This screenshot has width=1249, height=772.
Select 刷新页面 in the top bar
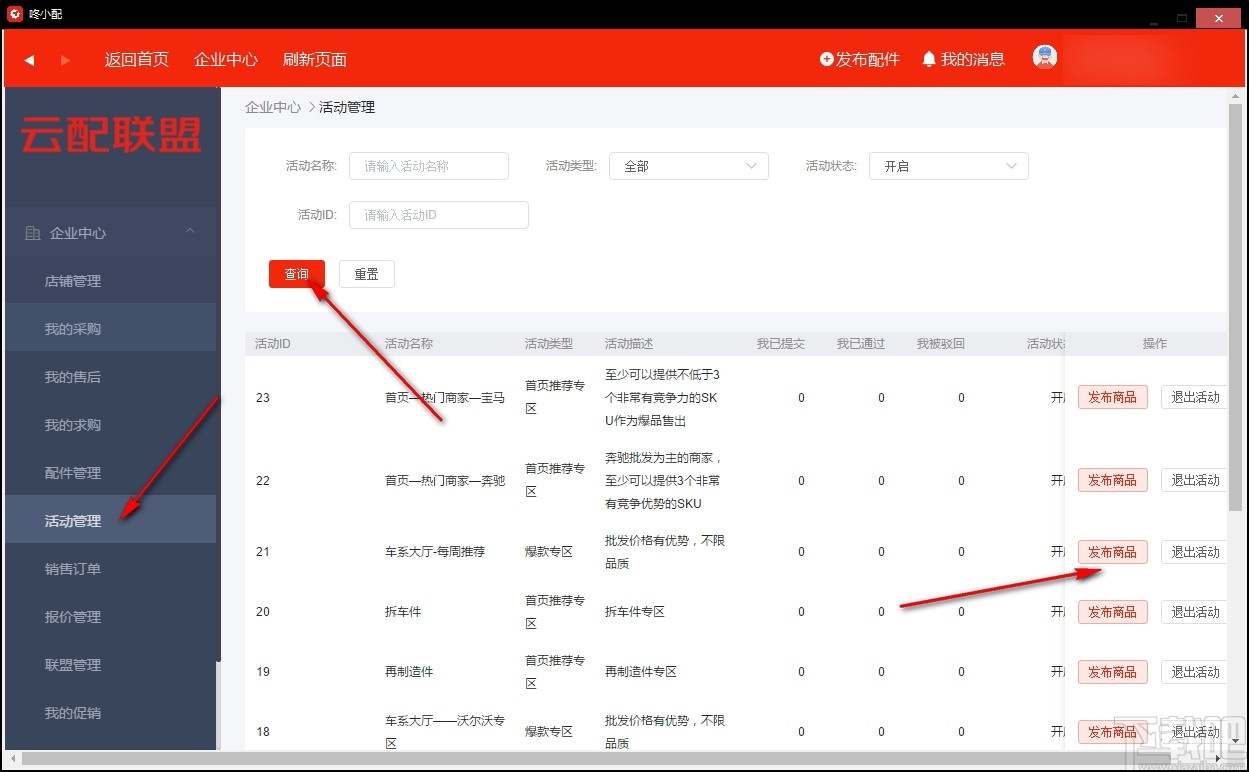(314, 59)
